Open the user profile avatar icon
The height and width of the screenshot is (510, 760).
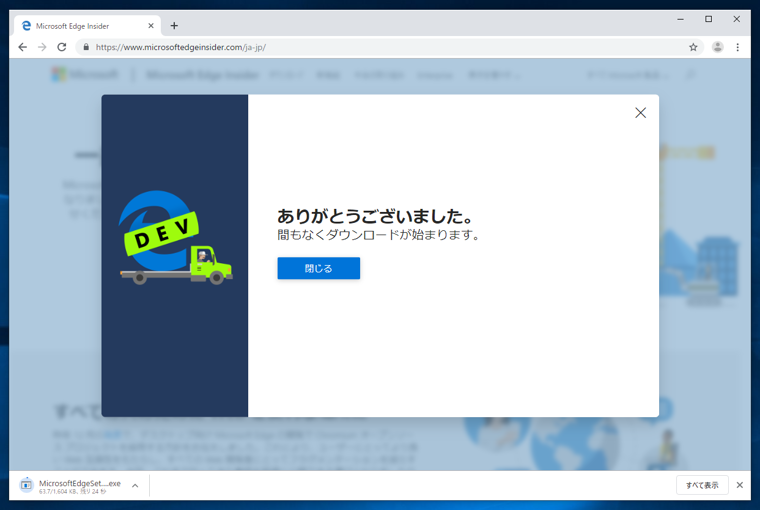[717, 47]
